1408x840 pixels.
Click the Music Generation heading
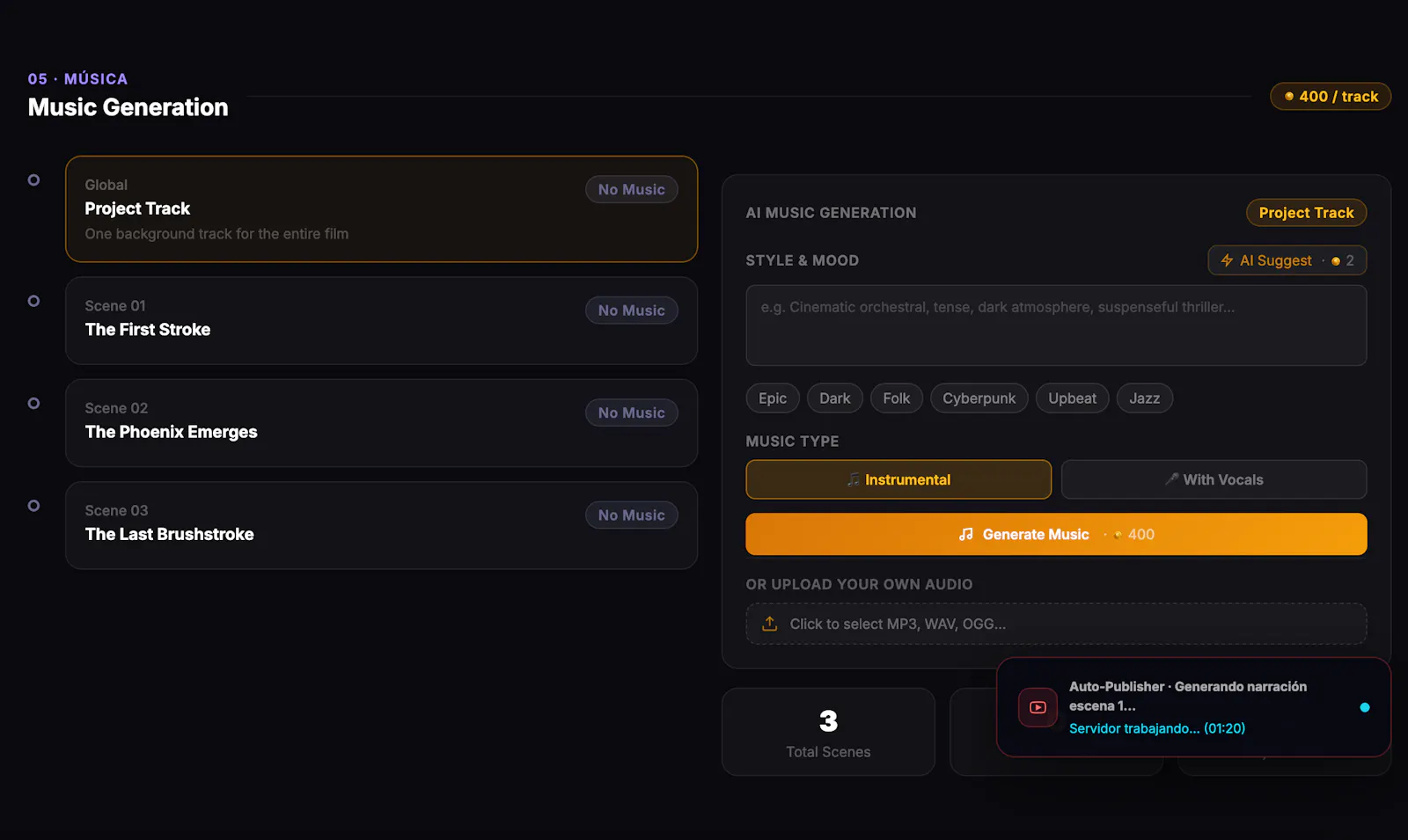pos(128,107)
